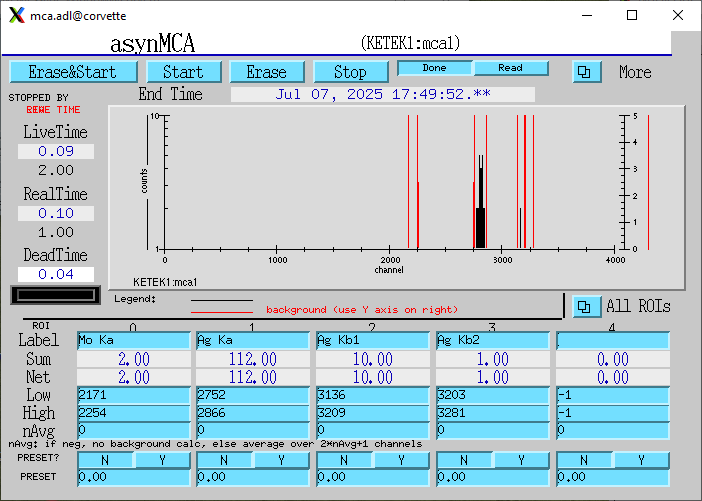Viewport: 702px width, 501px height.
Task: Edit nAvg field for ROI 4
Action: tap(613, 430)
